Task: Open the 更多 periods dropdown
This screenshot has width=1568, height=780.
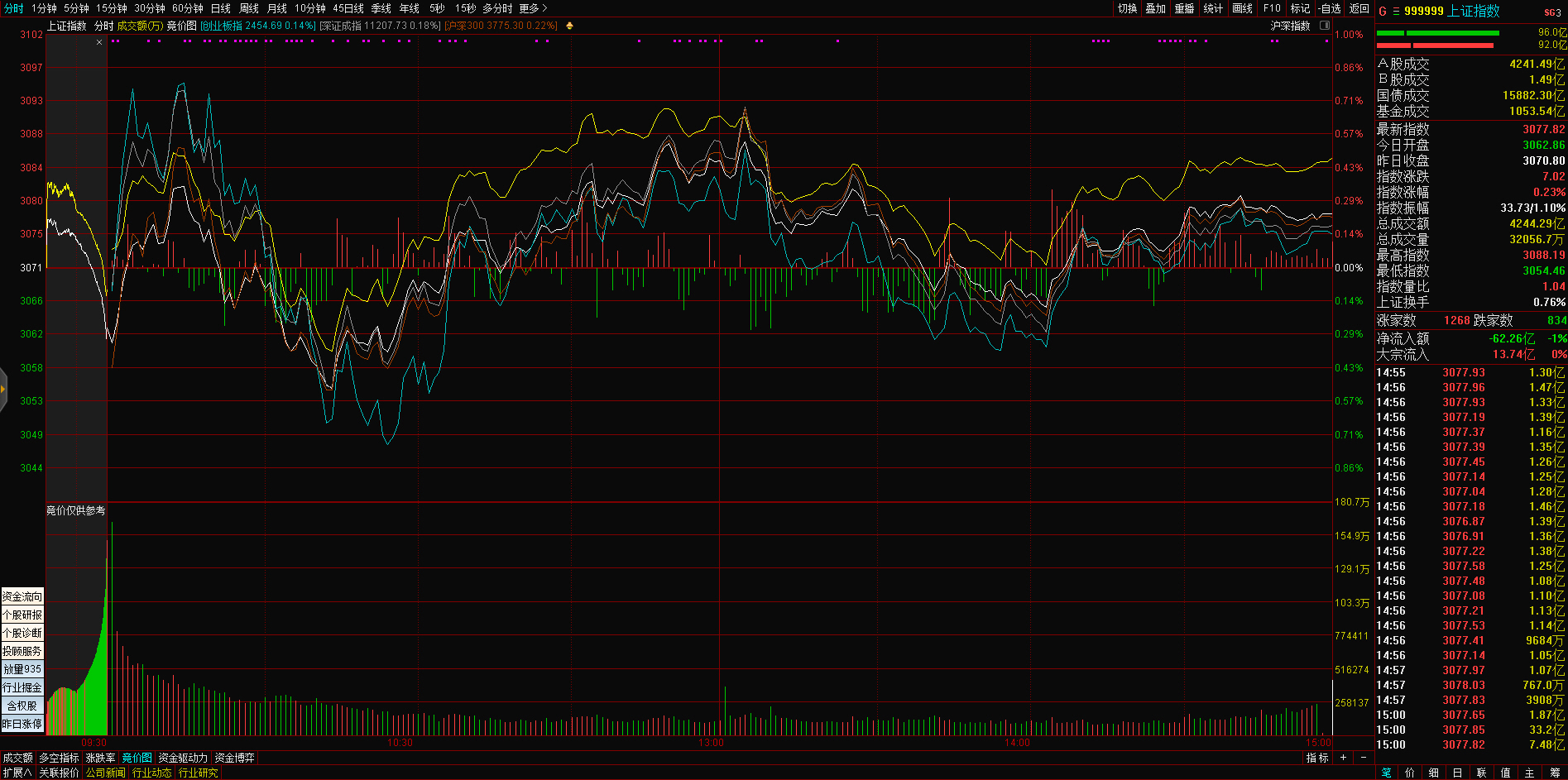Action: pos(533,8)
